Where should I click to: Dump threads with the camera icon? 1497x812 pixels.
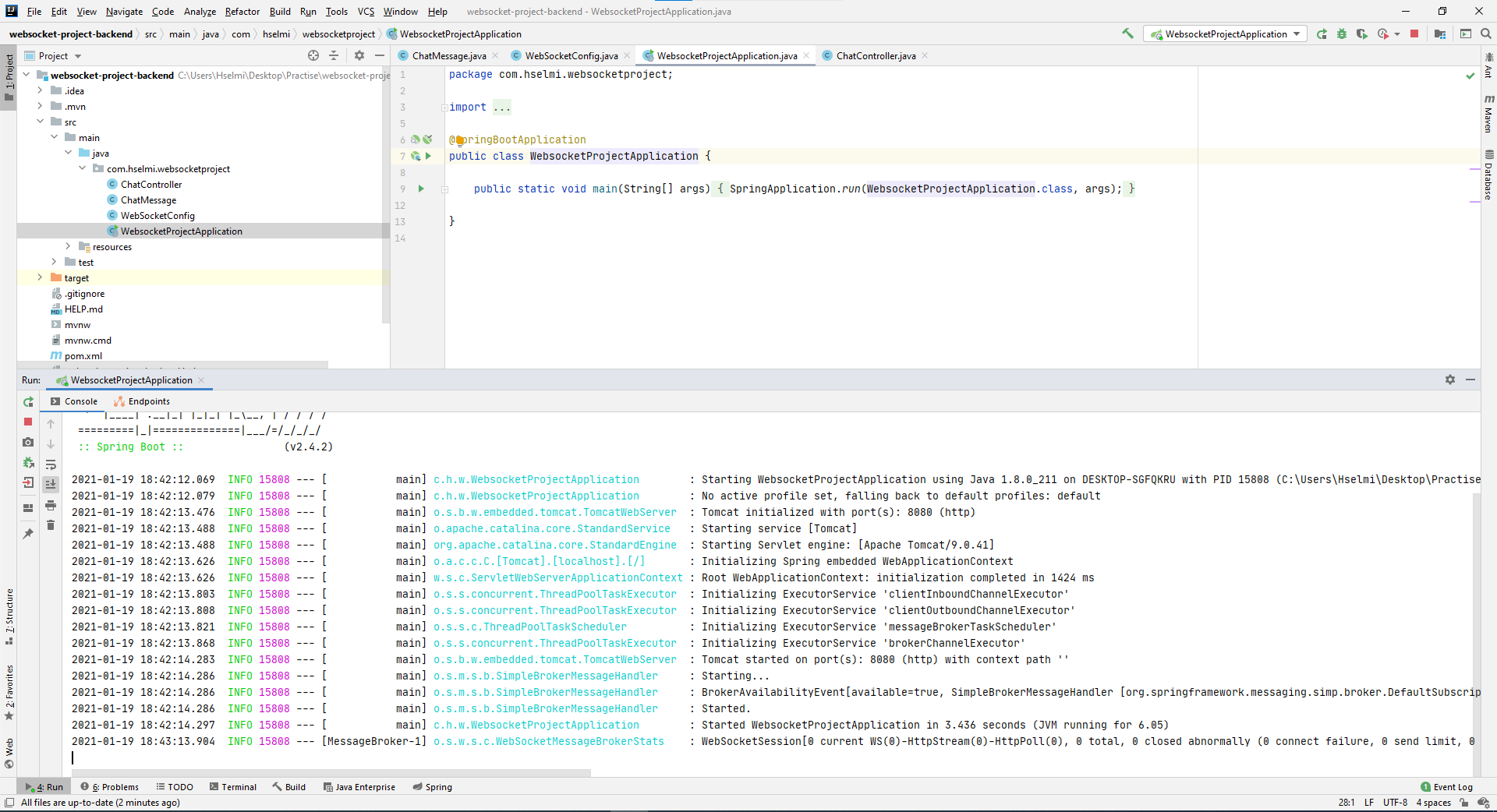pyautogui.click(x=28, y=442)
